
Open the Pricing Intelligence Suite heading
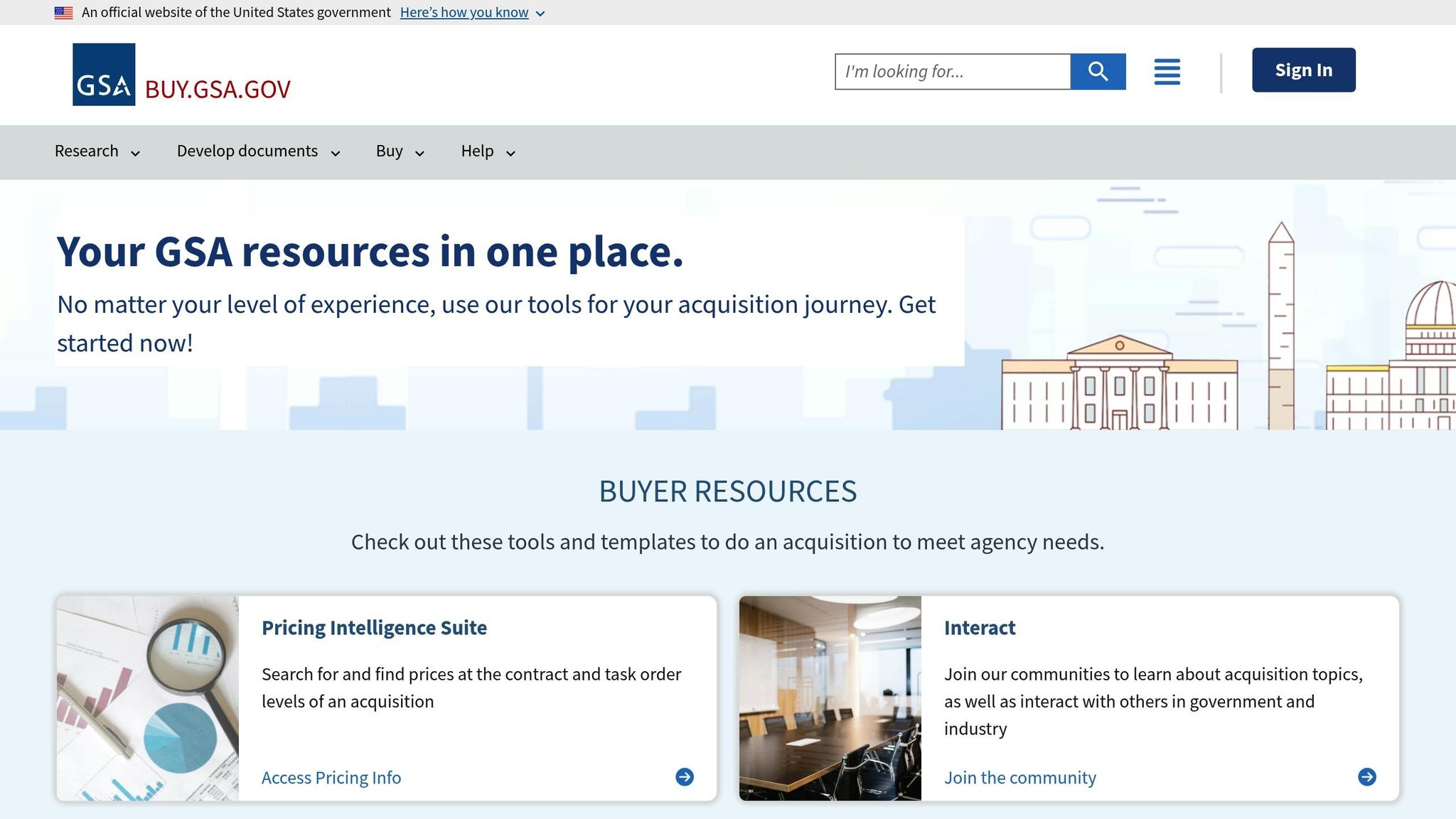tap(374, 628)
